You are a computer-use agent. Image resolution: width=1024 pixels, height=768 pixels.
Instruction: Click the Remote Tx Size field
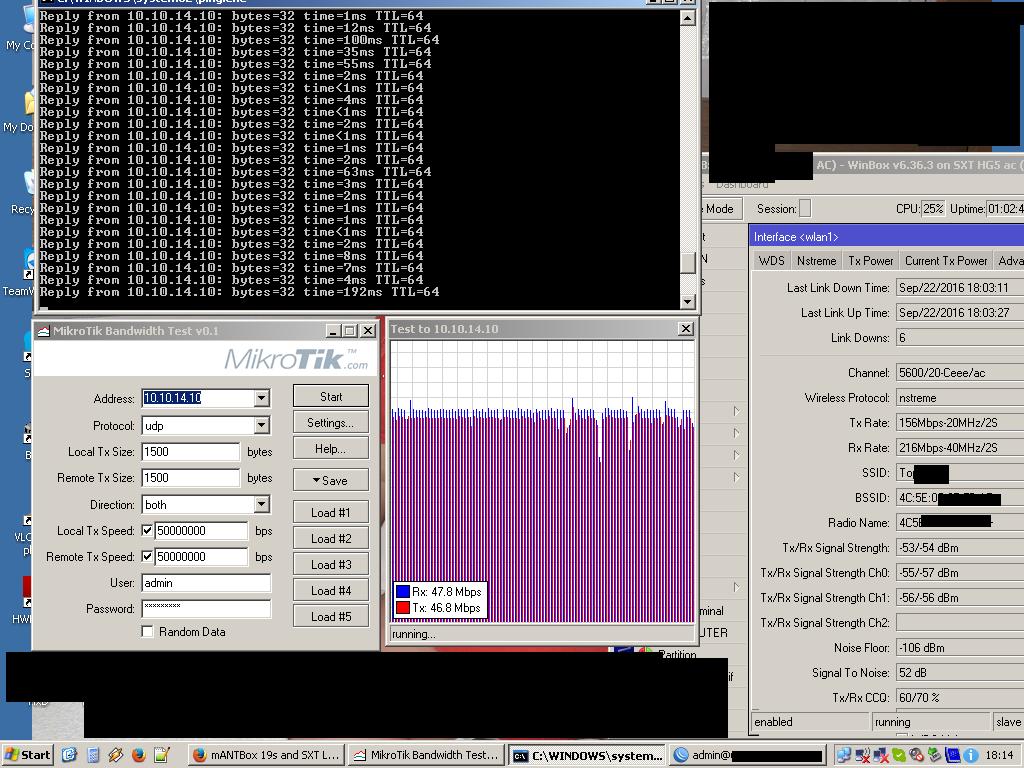tap(191, 477)
